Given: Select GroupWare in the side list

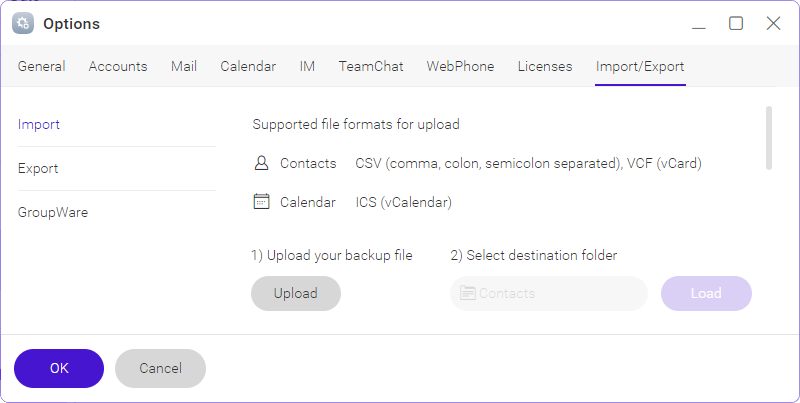Looking at the screenshot, I should coord(53,212).
